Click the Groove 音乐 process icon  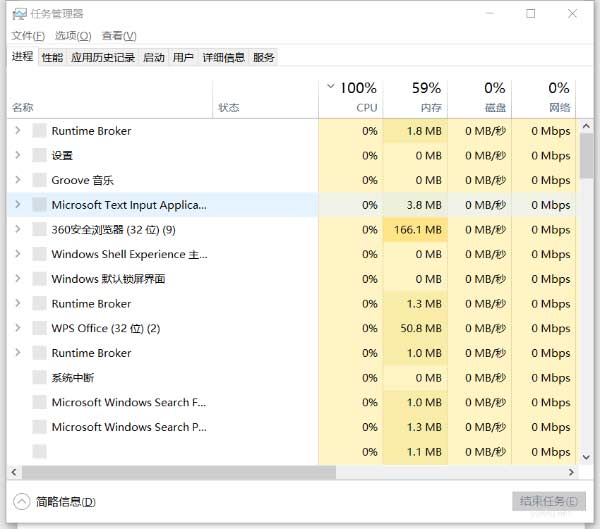point(40,180)
